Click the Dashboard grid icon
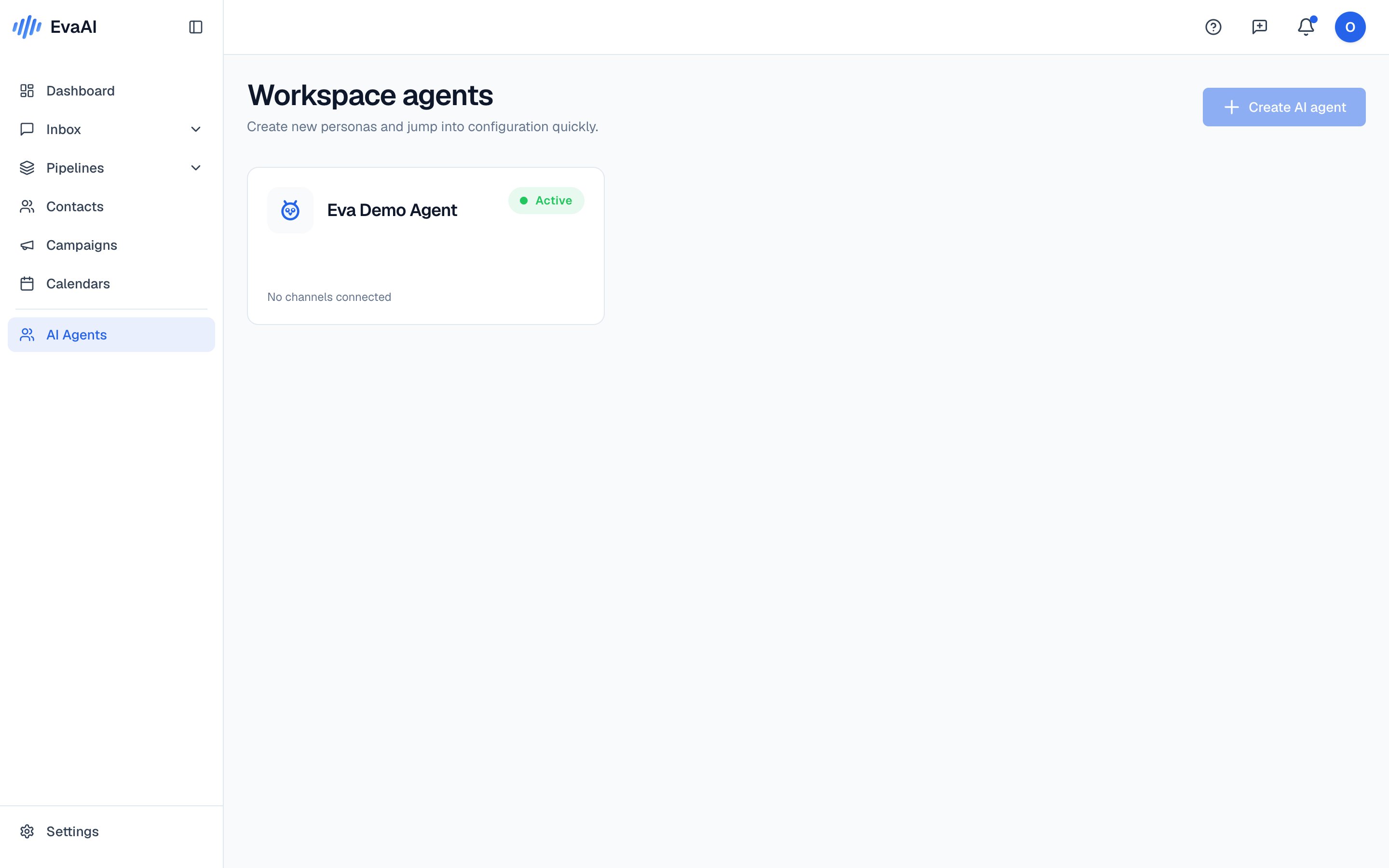 coord(27,91)
